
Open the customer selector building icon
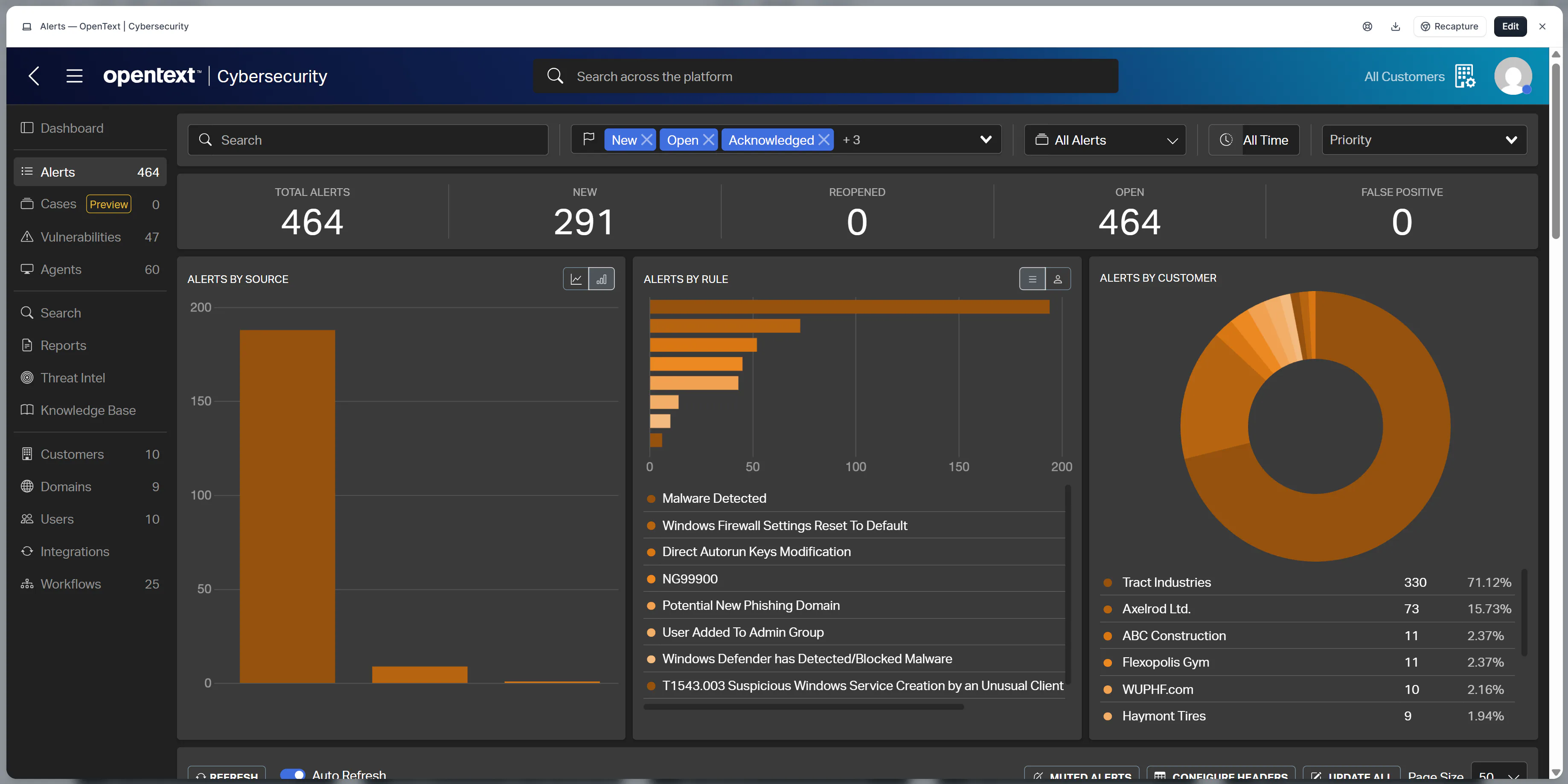pyautogui.click(x=1465, y=76)
